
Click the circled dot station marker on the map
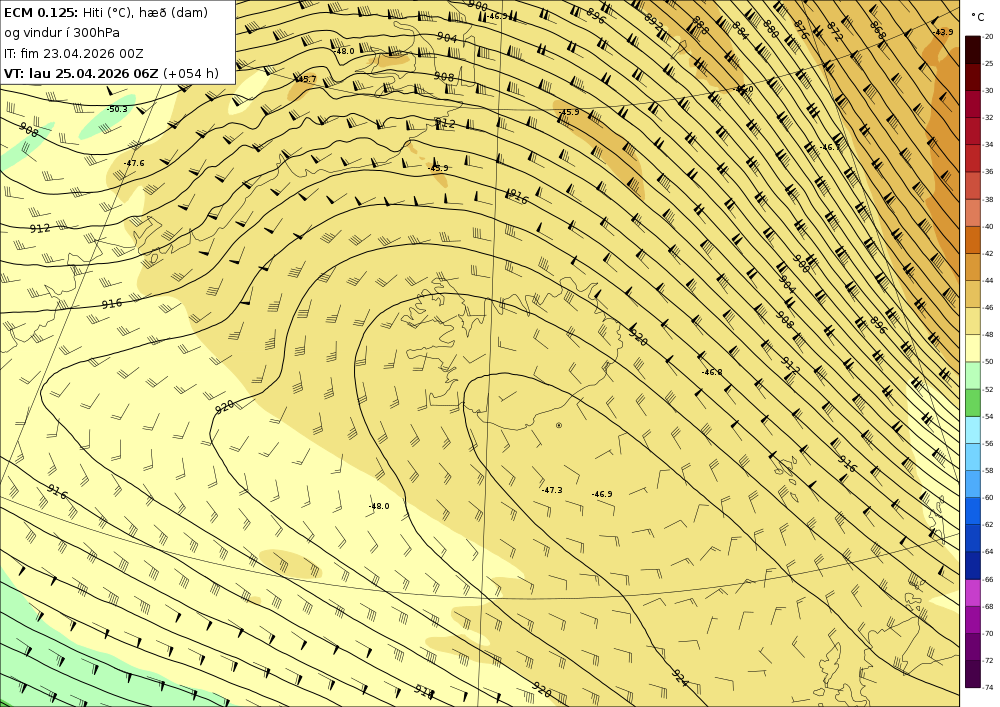(x=559, y=425)
